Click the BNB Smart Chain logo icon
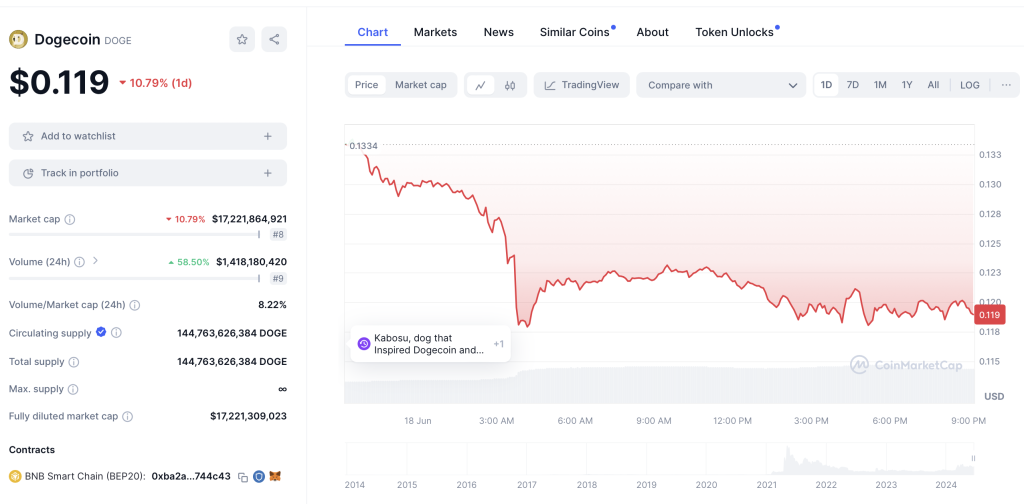Screen dimensions: 1024x504 (x=15, y=477)
